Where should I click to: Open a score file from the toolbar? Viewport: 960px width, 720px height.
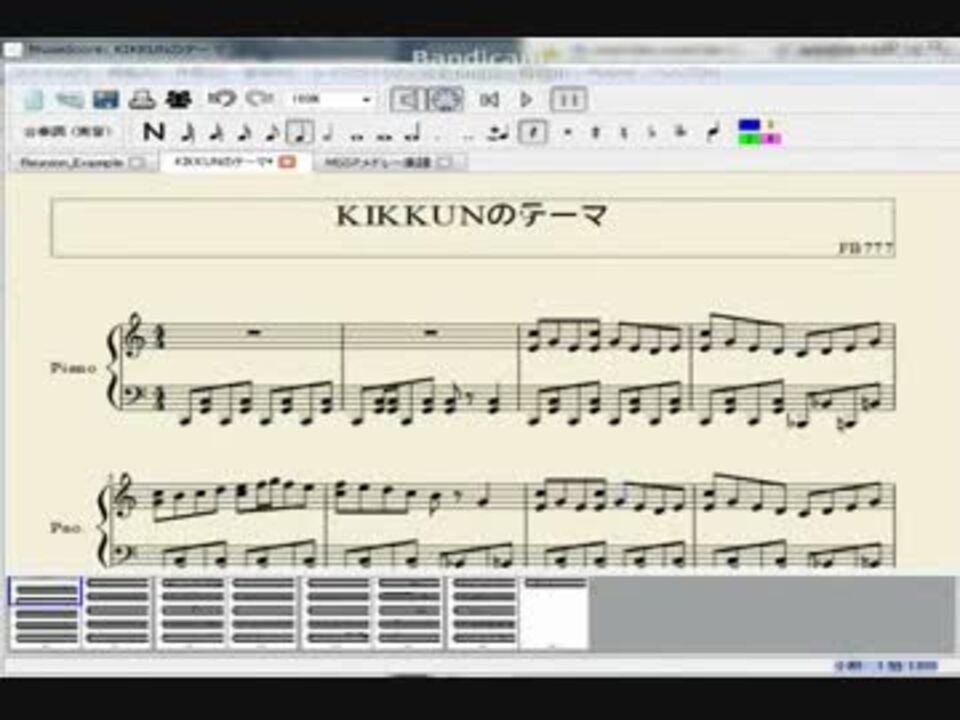69,100
